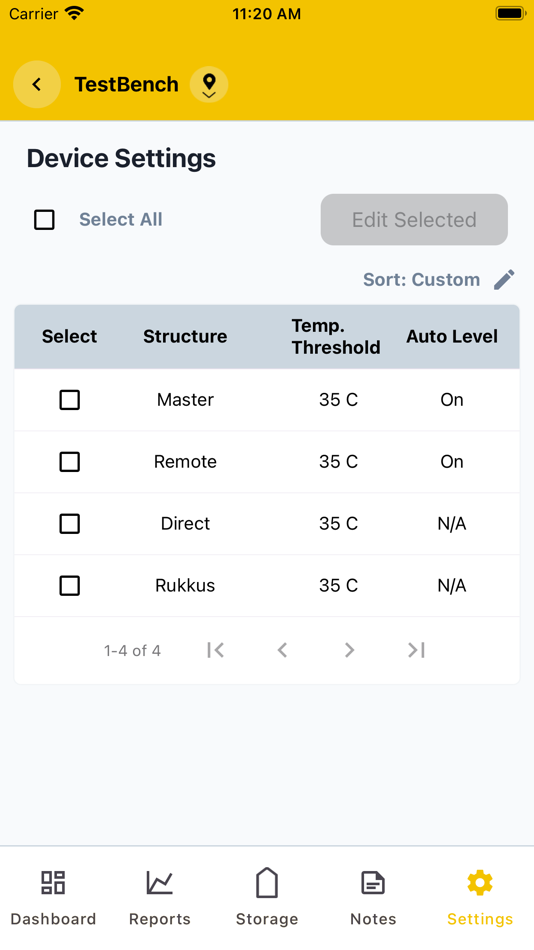Tick the Rukkus row checkbox
The width and height of the screenshot is (534, 950).
coord(70,585)
